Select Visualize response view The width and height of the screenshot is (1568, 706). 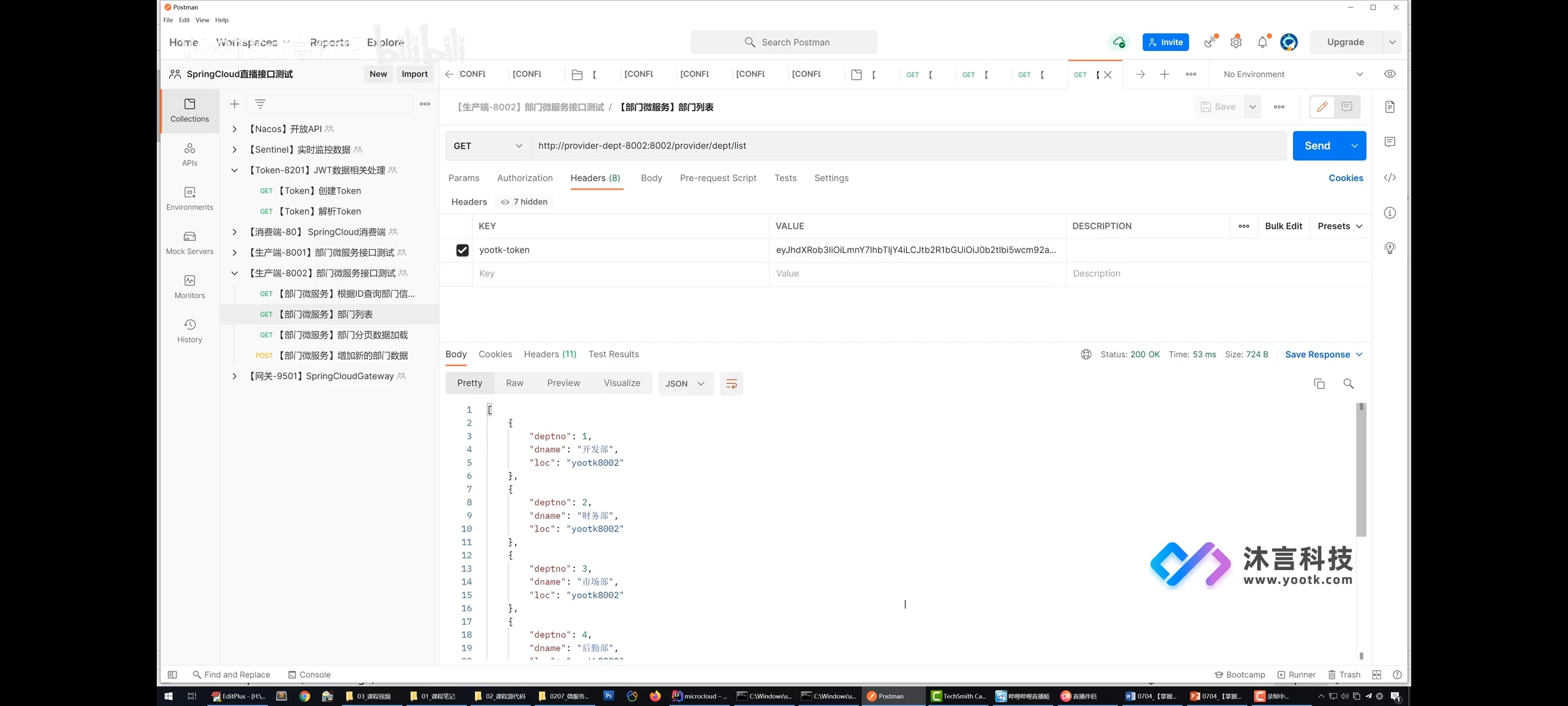point(622,383)
